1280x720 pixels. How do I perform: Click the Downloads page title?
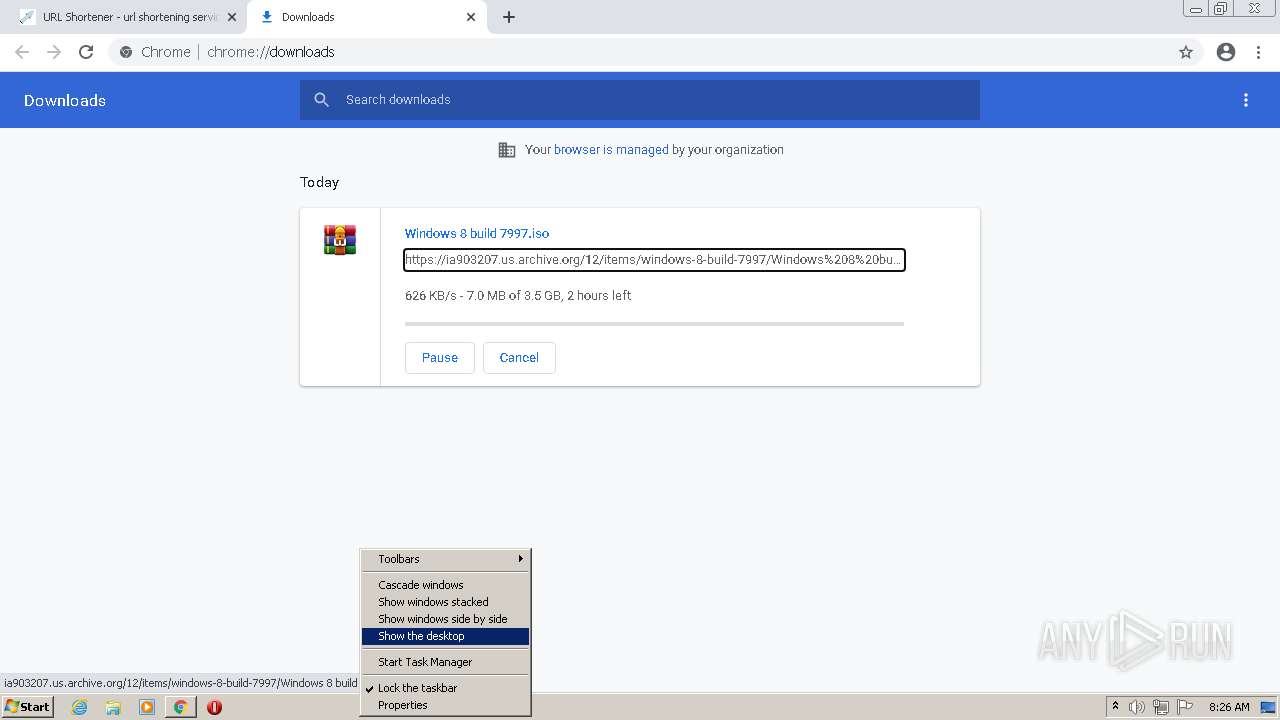click(65, 100)
